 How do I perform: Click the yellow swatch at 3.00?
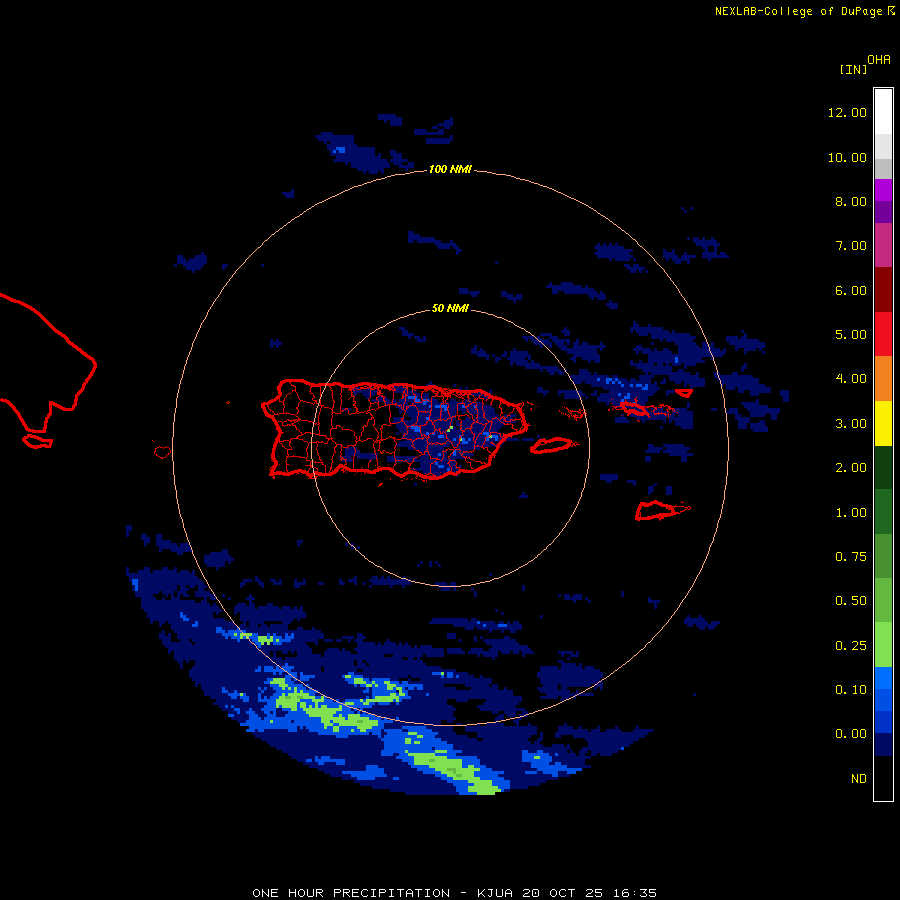point(883,423)
